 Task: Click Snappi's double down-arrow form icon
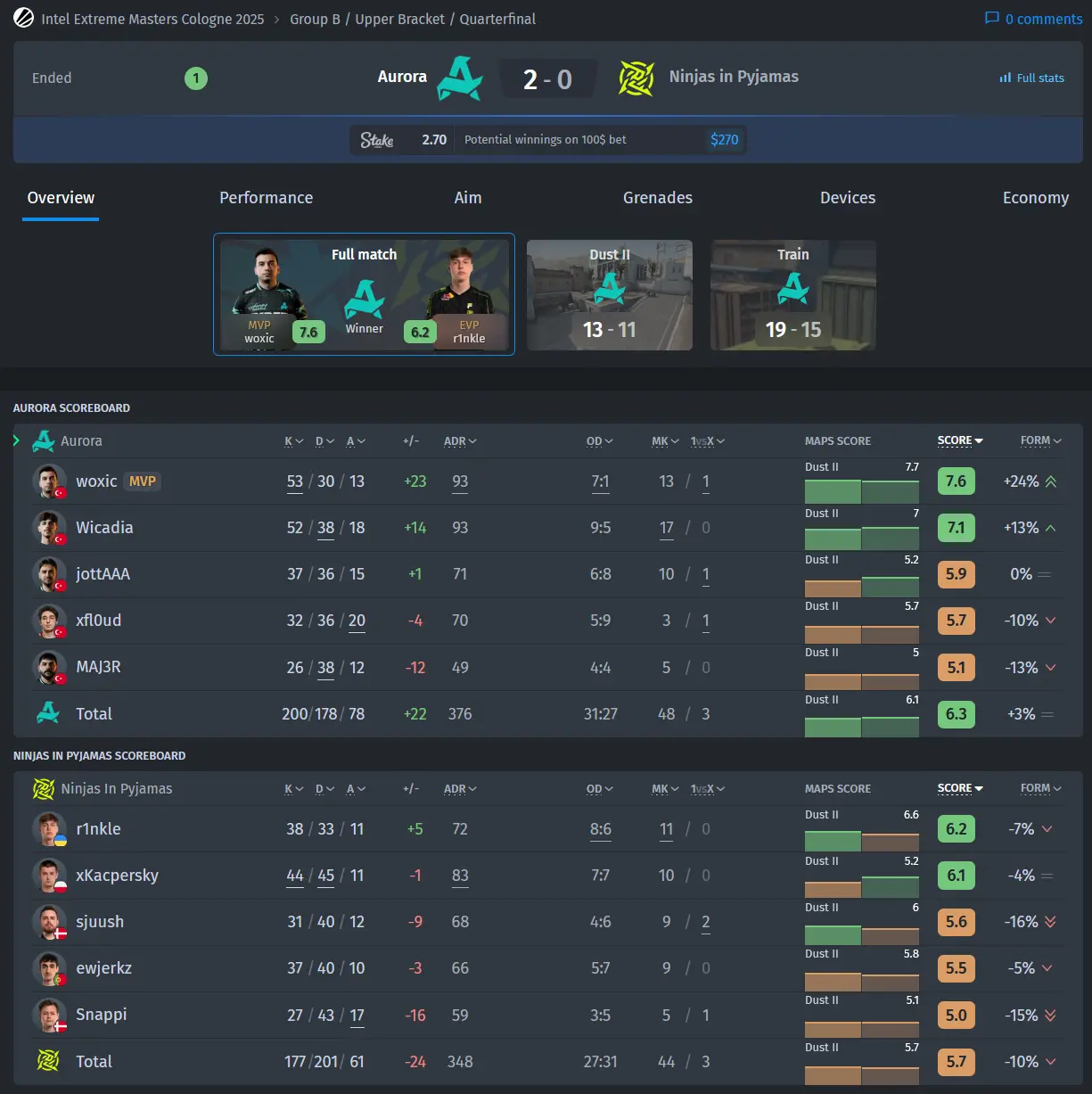[1051, 1015]
